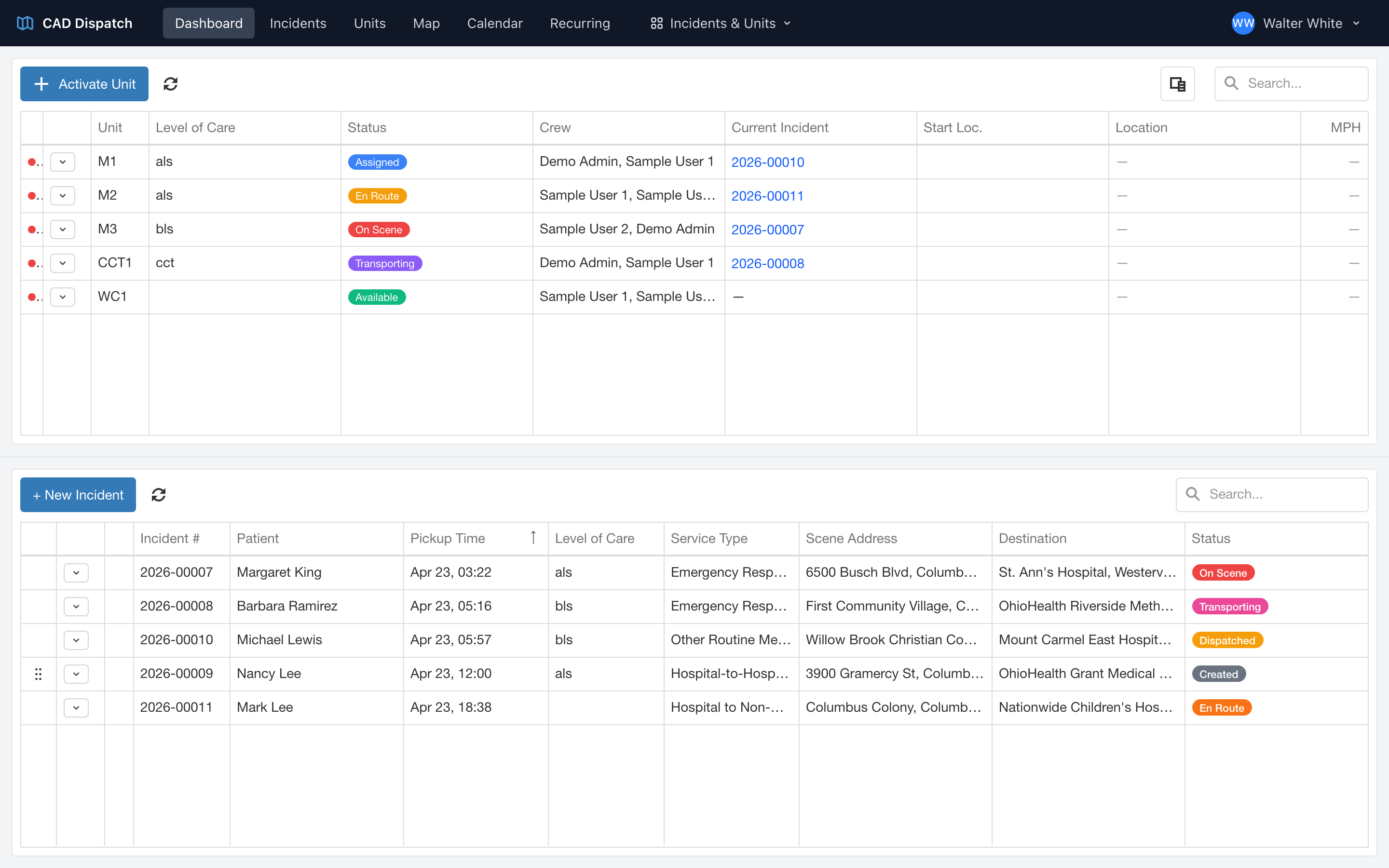Click the grid icon beside Incidents & Units
The height and width of the screenshot is (868, 1389).
pyautogui.click(x=656, y=23)
